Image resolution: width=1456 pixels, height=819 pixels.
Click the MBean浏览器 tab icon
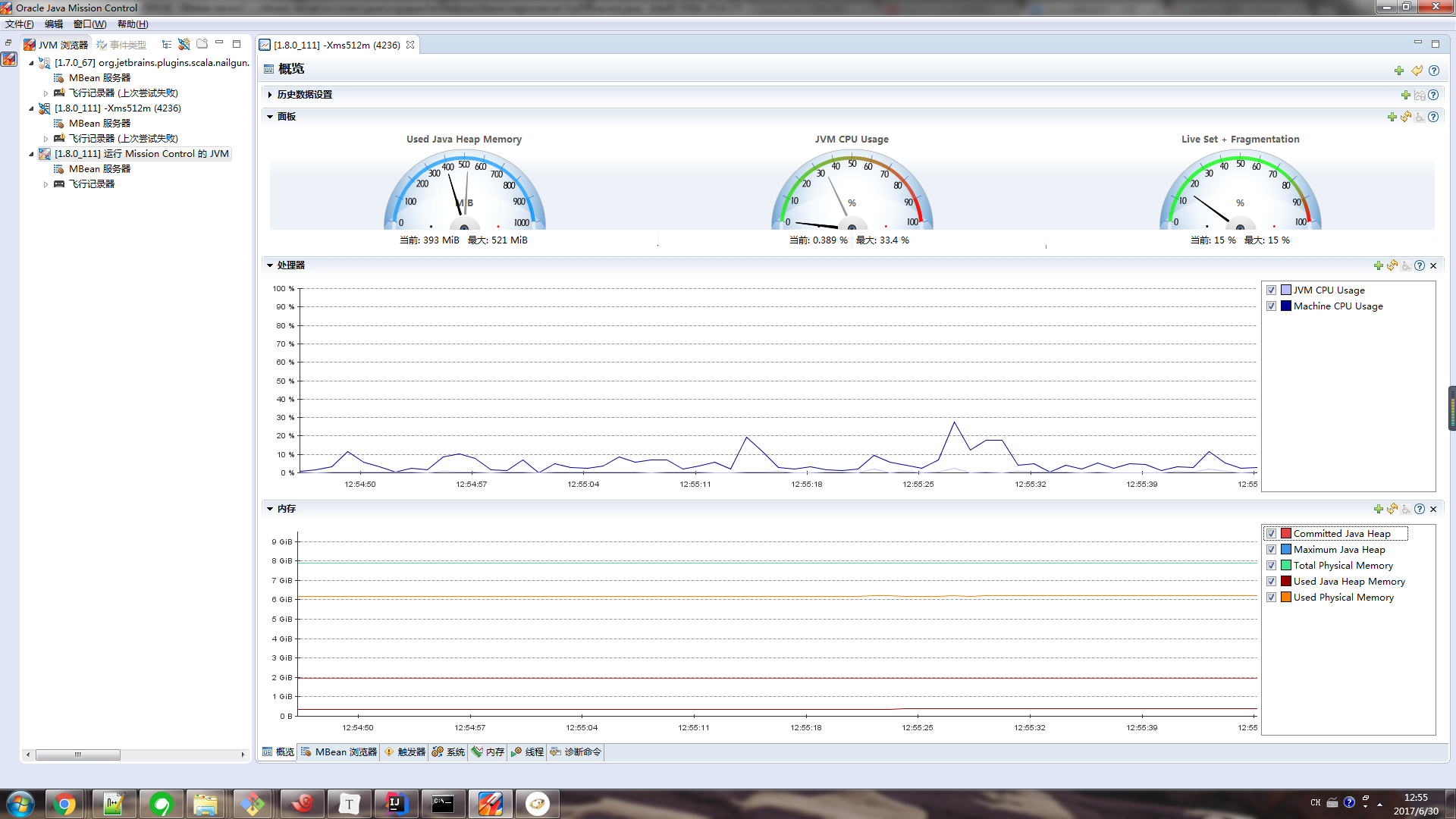(307, 752)
